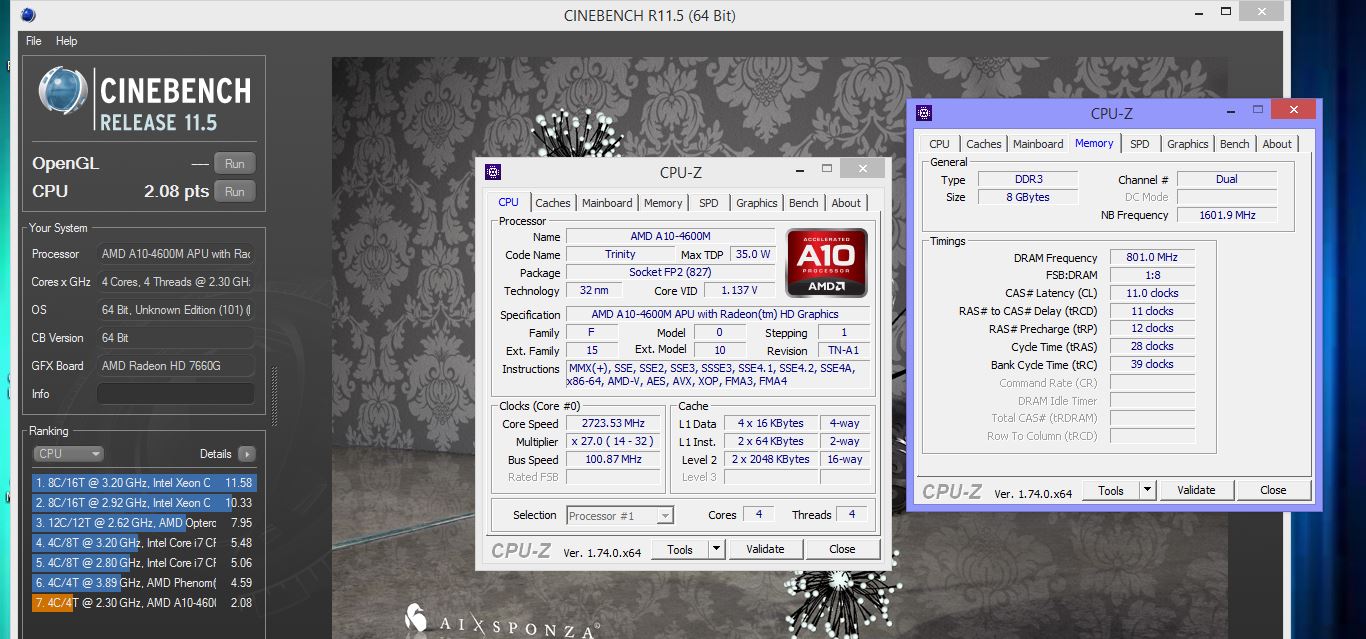Click Tools button in front CPU-Z window
This screenshot has width=1366, height=639.
[x=680, y=549]
